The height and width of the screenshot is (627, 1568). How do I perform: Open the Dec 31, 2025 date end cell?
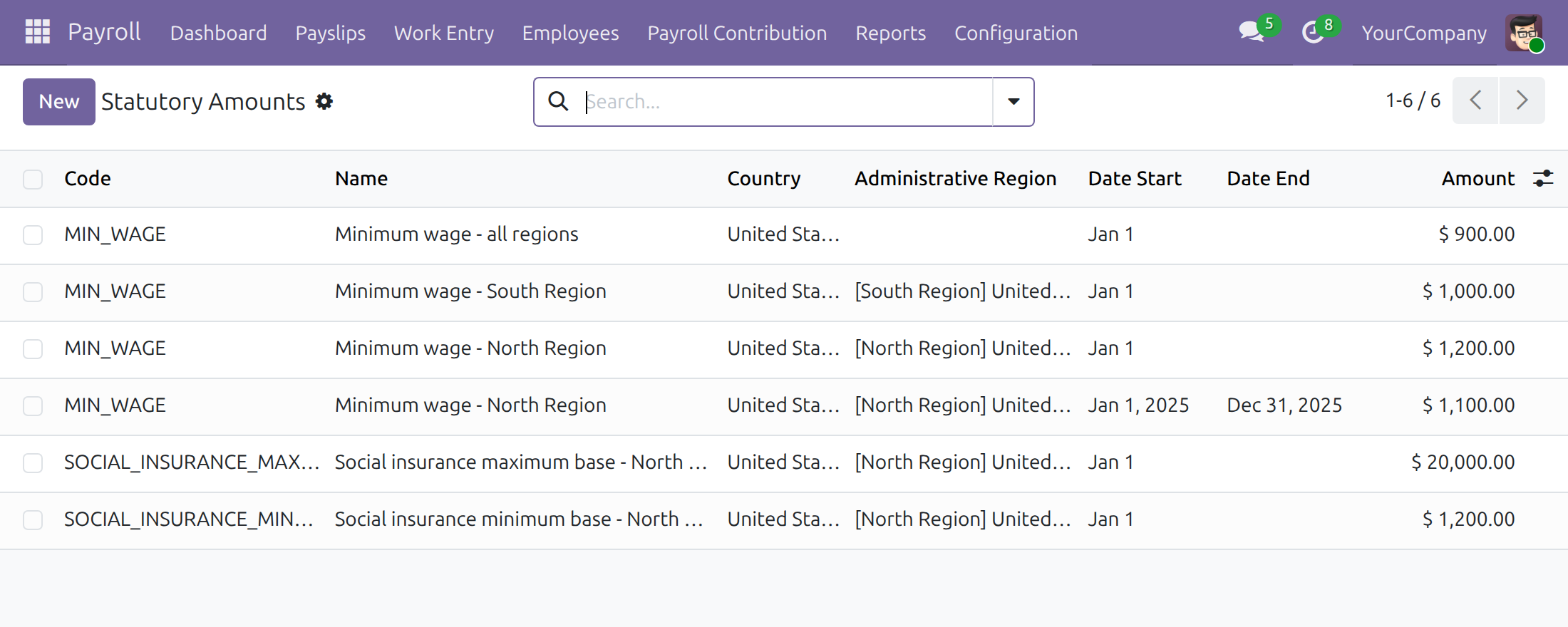[x=1284, y=405]
